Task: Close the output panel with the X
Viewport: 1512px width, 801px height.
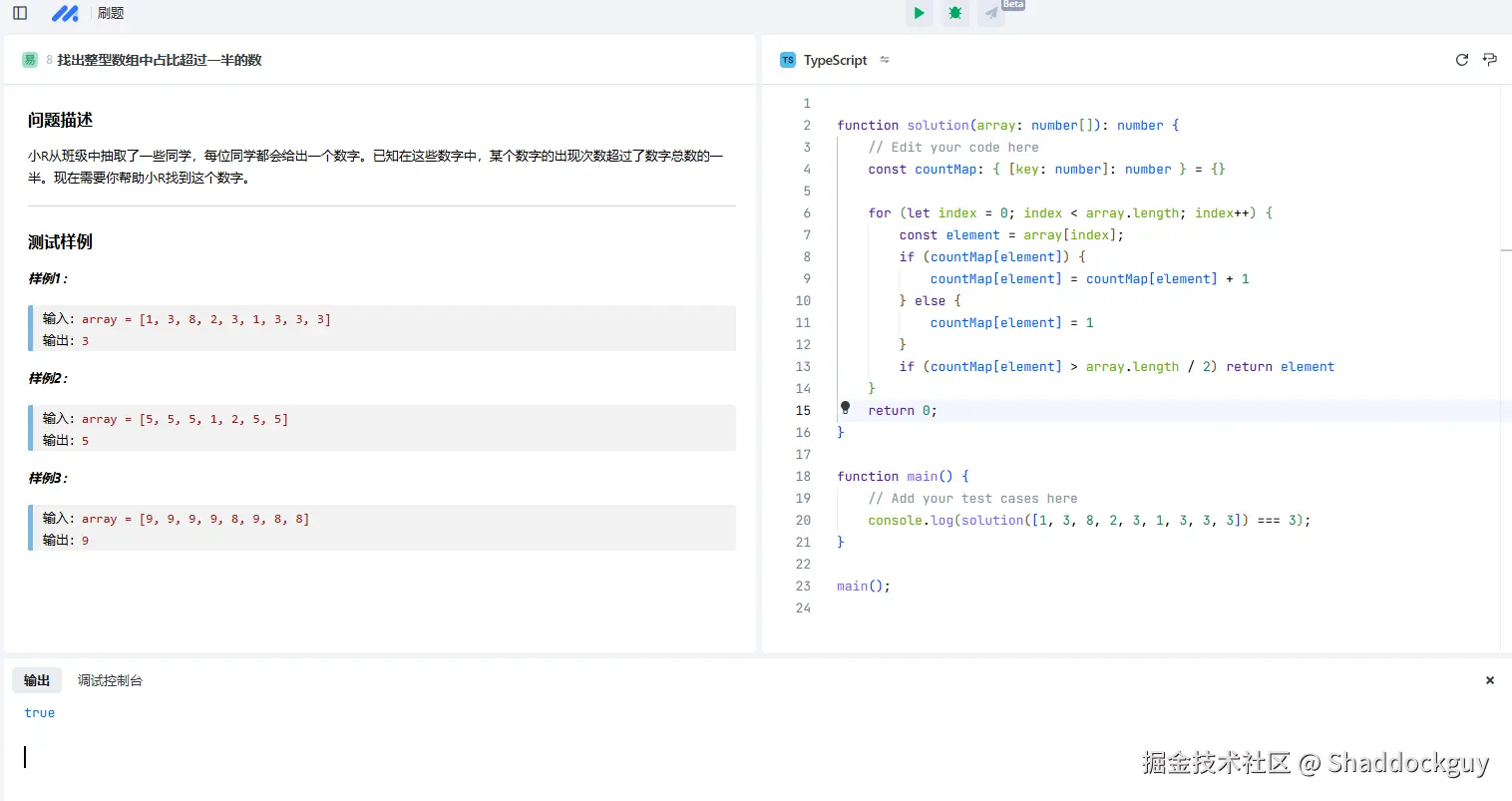Action: (1490, 680)
